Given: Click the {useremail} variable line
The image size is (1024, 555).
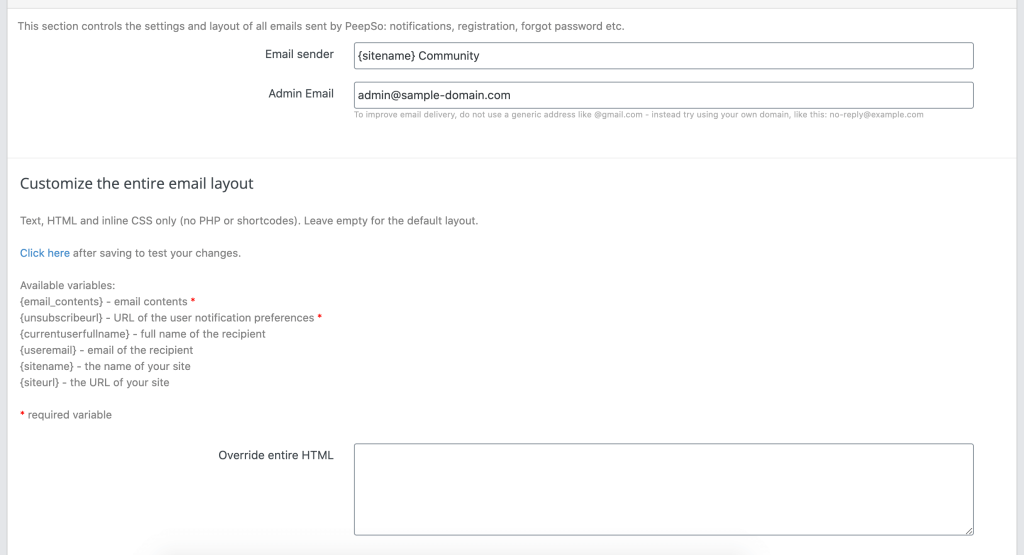Looking at the screenshot, I should (x=106, y=351).
